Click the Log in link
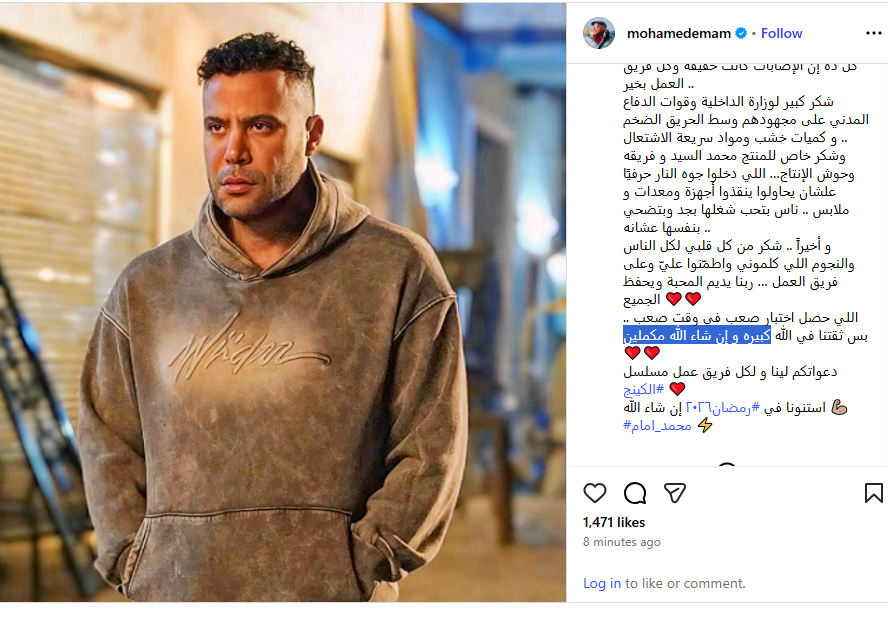The width and height of the screenshot is (888, 622). pos(602,583)
